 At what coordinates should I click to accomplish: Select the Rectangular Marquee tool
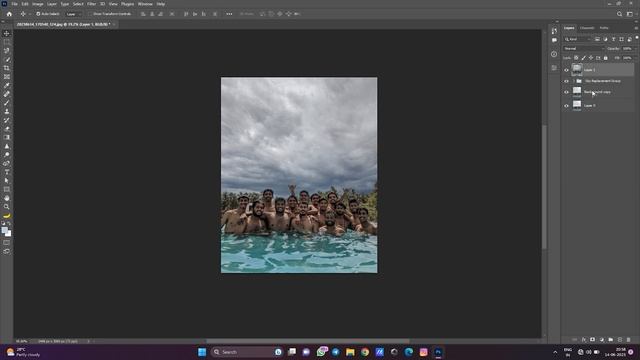7,42
